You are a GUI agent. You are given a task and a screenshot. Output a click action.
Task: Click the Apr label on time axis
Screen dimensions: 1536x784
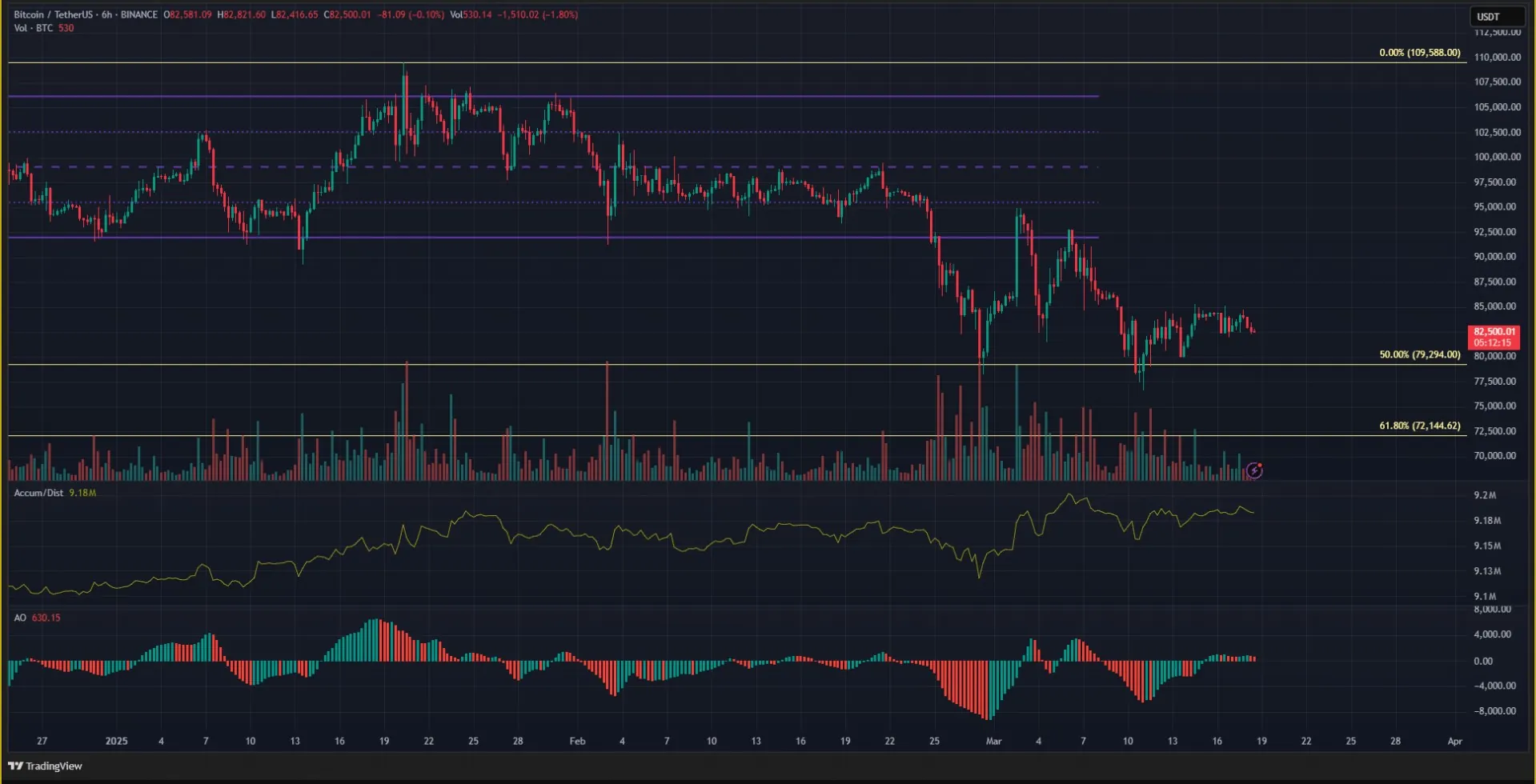(1454, 742)
